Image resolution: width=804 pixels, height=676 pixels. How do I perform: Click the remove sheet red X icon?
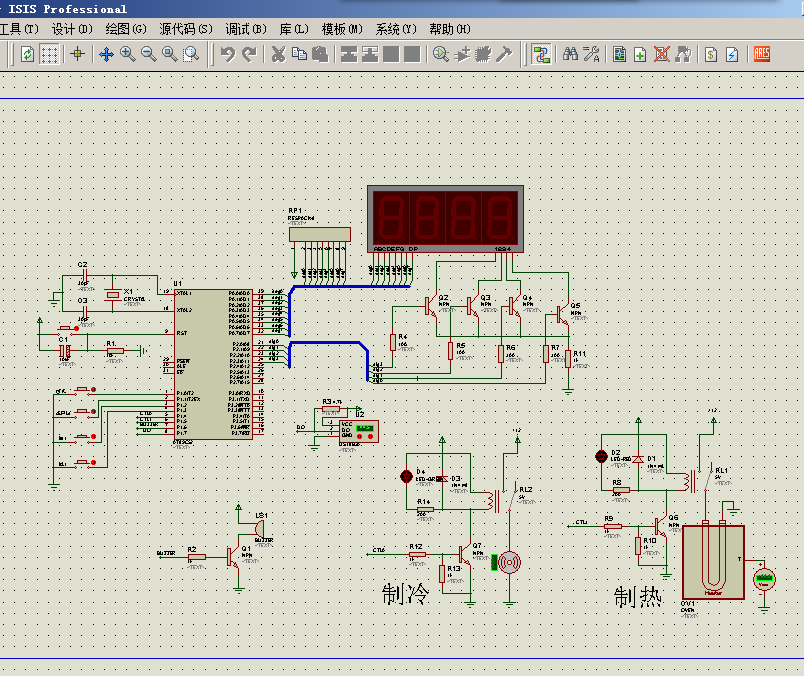tap(661, 54)
